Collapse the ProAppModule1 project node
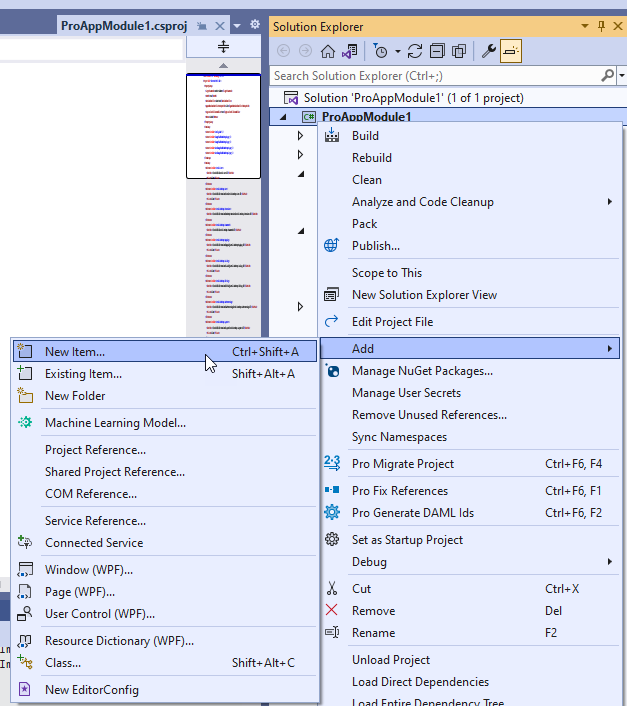The width and height of the screenshot is (627, 706). (282, 118)
